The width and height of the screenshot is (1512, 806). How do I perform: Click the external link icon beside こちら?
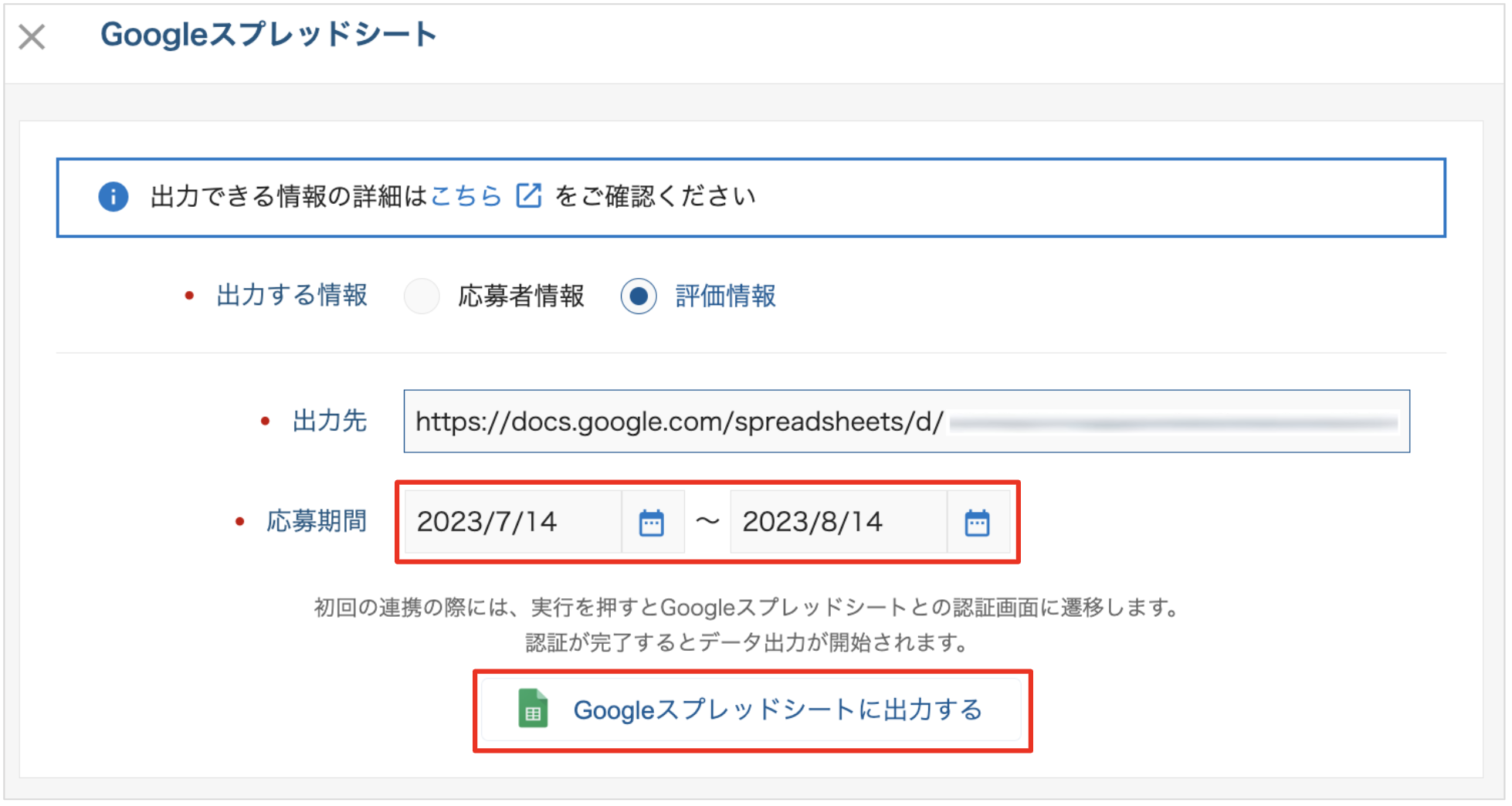coord(529,196)
